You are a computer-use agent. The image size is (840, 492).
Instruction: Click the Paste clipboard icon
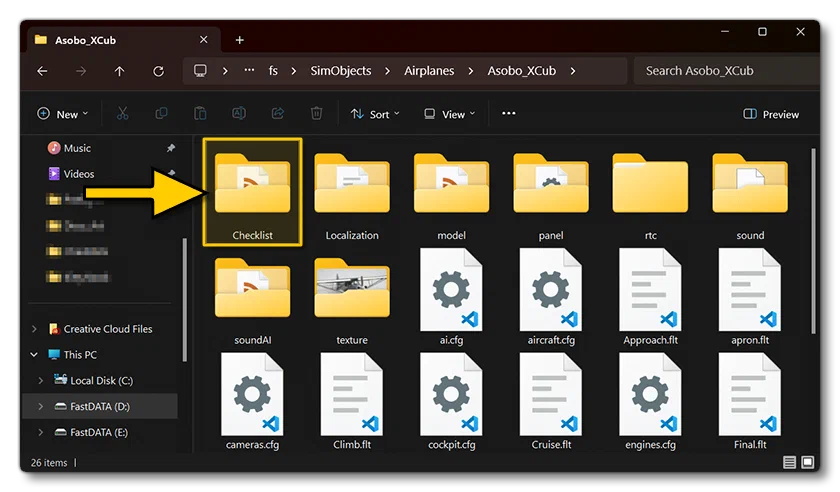click(200, 114)
